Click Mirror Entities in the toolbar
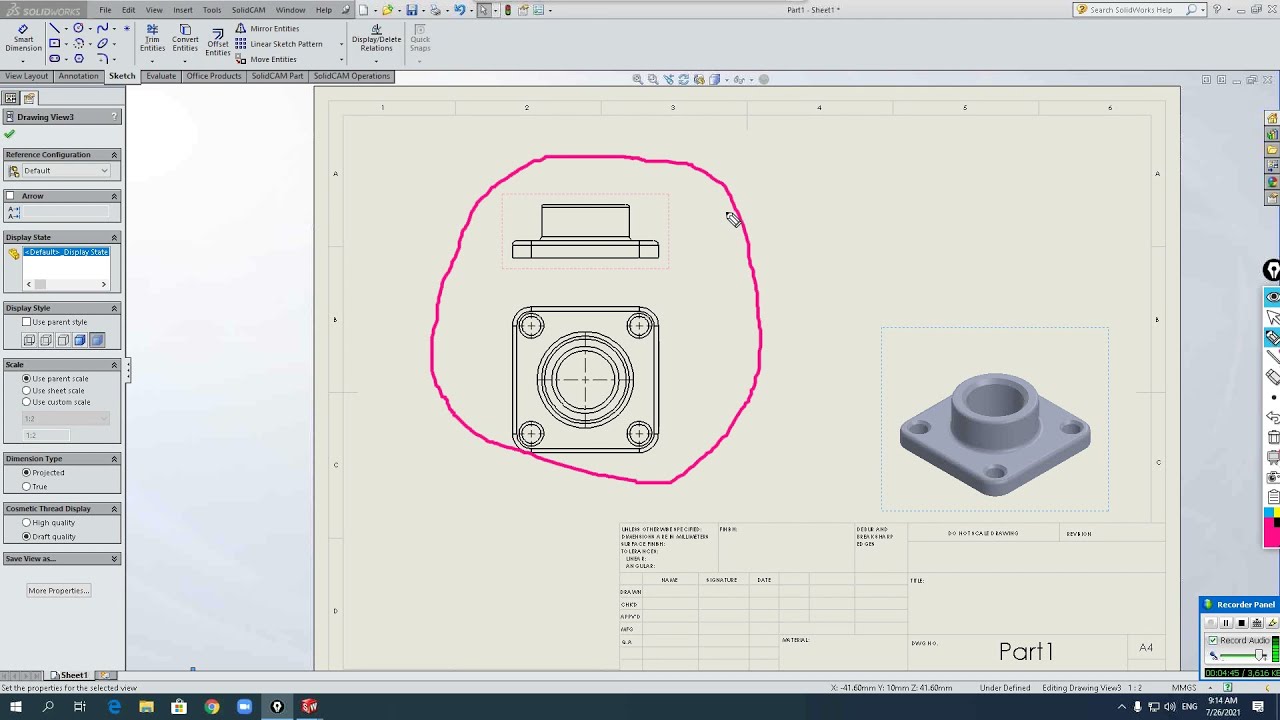This screenshot has height=720, width=1280. point(267,28)
